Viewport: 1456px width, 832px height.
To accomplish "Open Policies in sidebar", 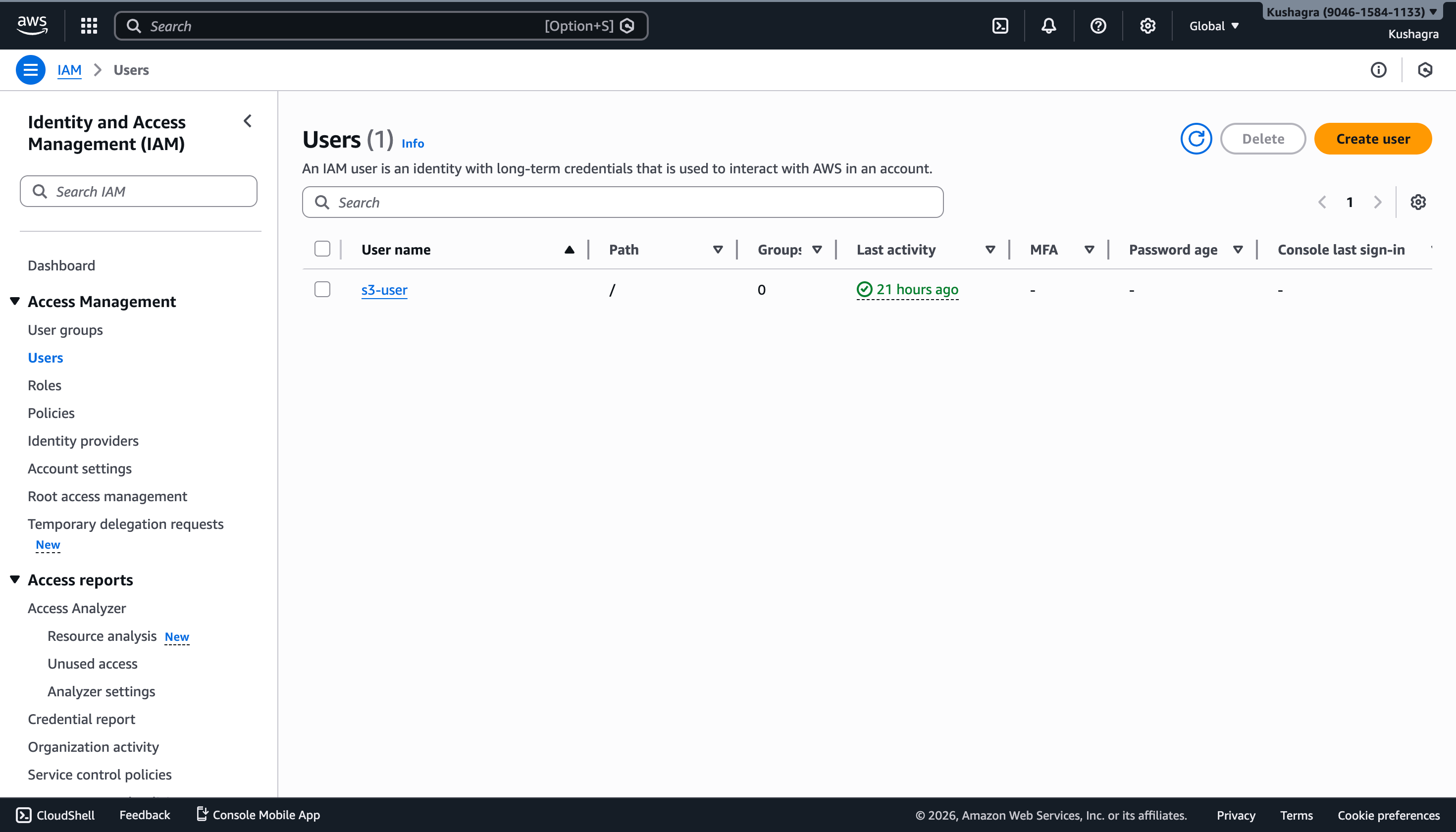I will tap(51, 413).
